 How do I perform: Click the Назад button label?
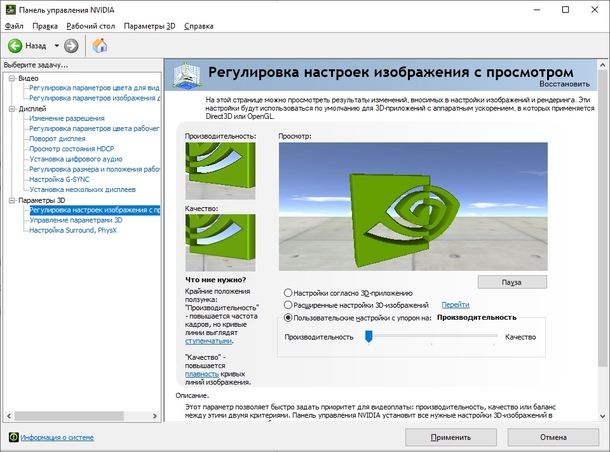tap(36, 46)
